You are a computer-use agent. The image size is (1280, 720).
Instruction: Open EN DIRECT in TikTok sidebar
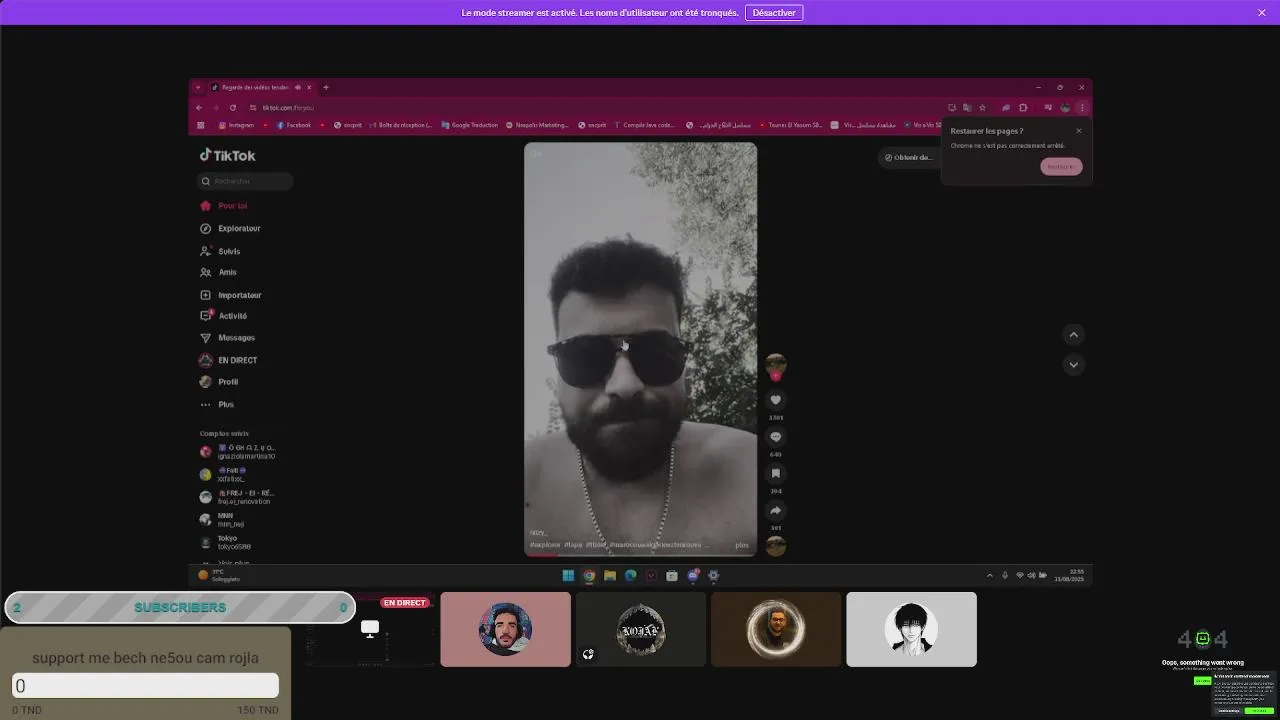pyautogui.click(x=228, y=360)
